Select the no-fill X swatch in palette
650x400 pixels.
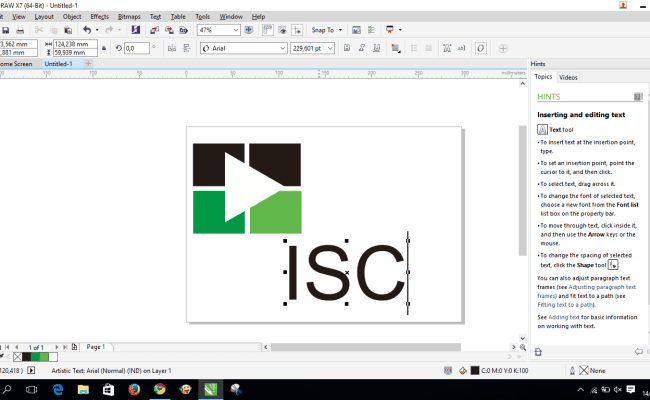17,357
